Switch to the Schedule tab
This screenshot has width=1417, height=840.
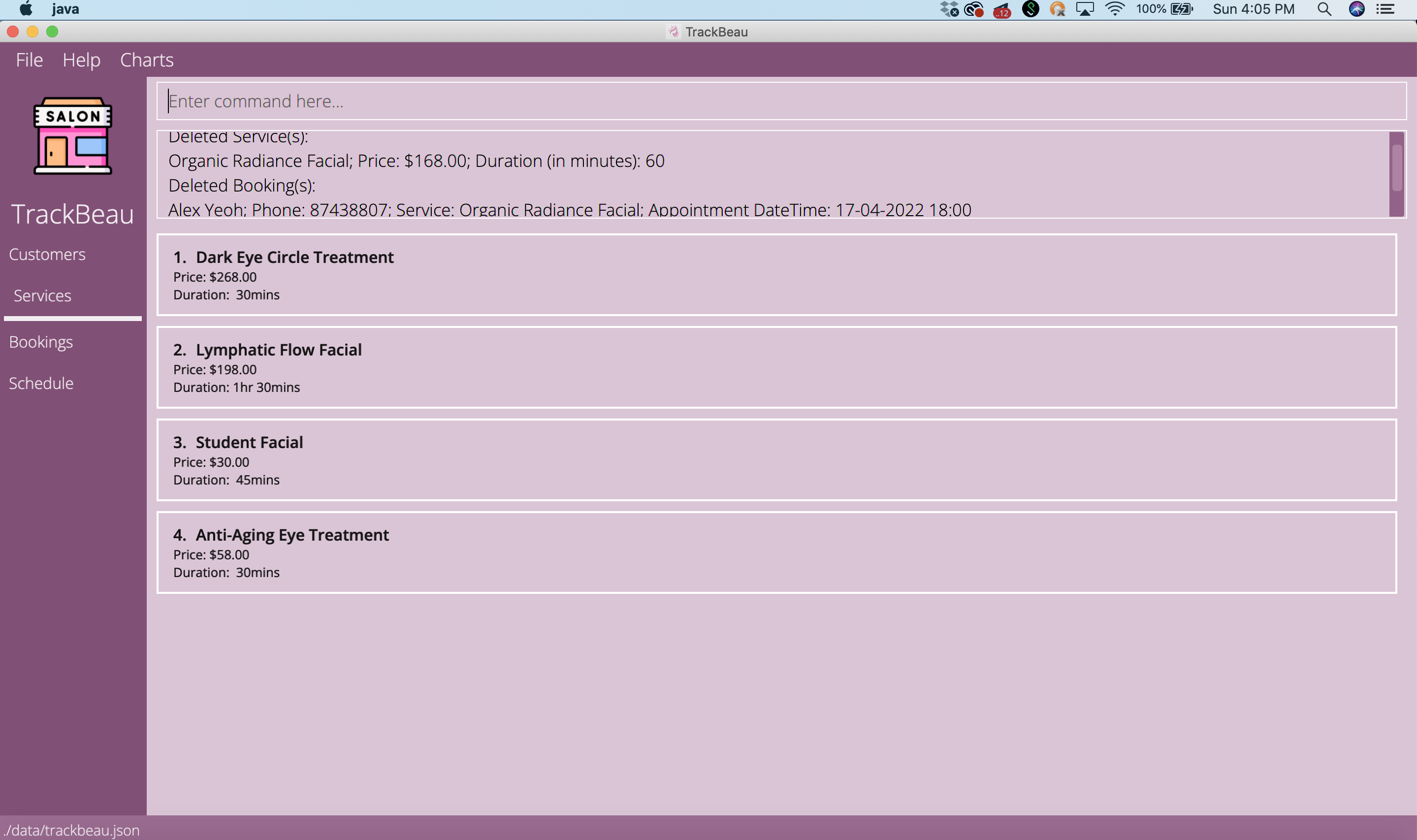pyautogui.click(x=41, y=383)
